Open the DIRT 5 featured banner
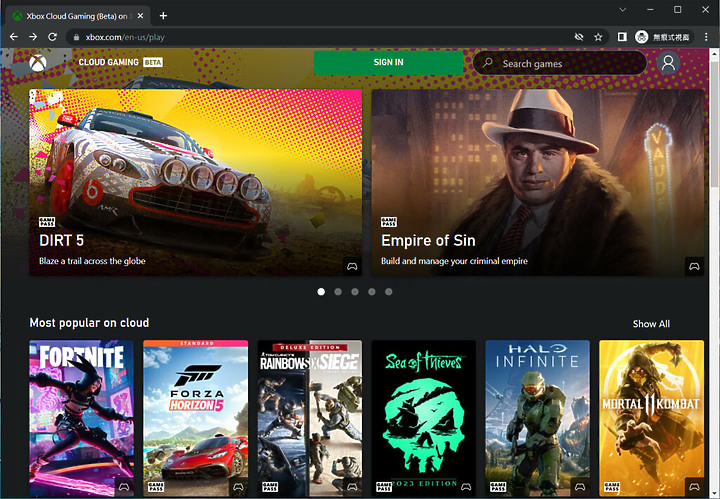Screen dimensions: 720x499 196,183
